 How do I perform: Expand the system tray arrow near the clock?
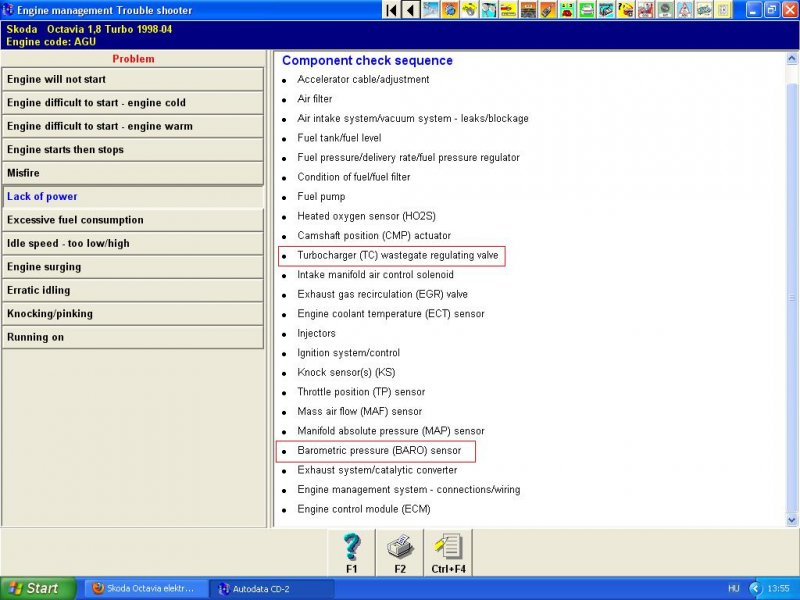755,589
